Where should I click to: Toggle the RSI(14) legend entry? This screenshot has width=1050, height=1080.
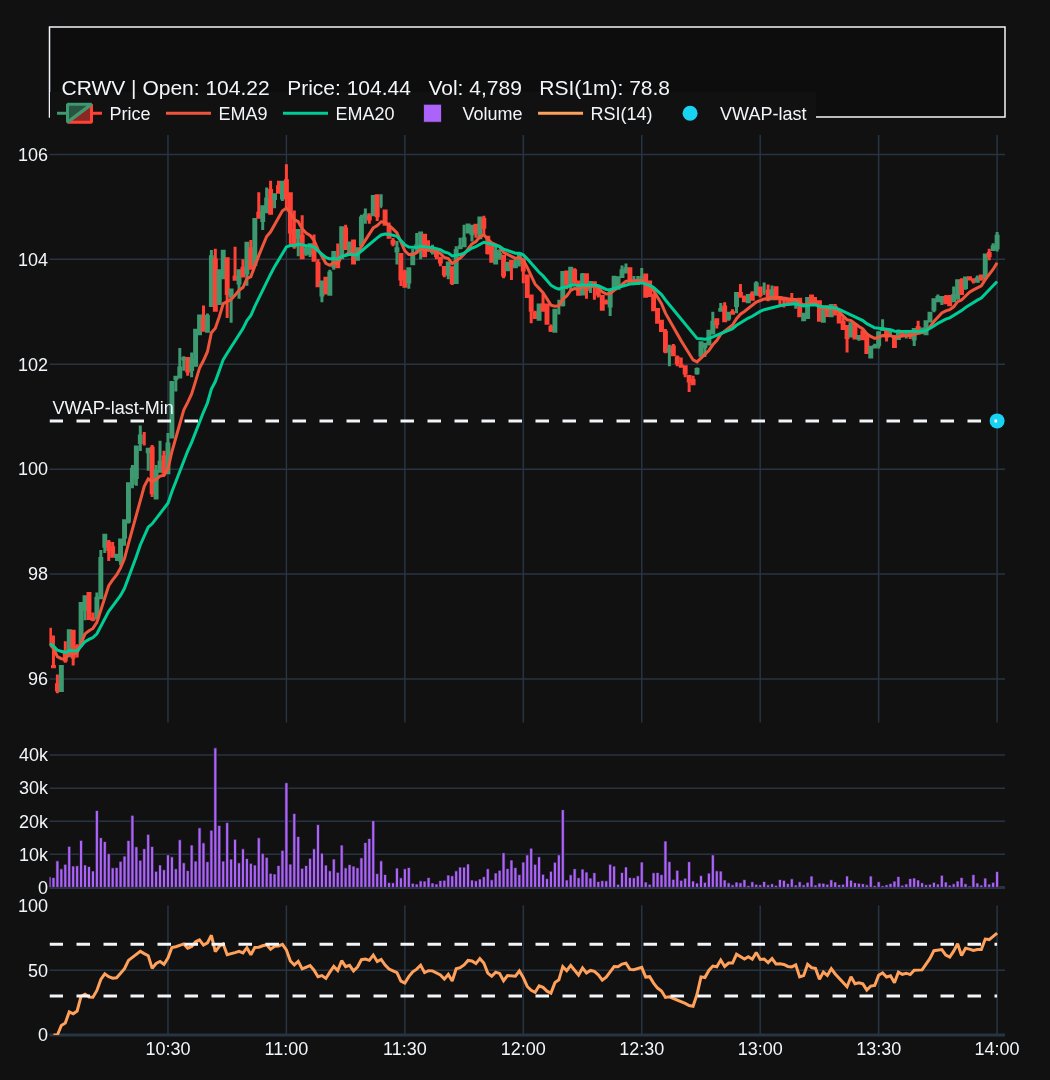pos(595,114)
